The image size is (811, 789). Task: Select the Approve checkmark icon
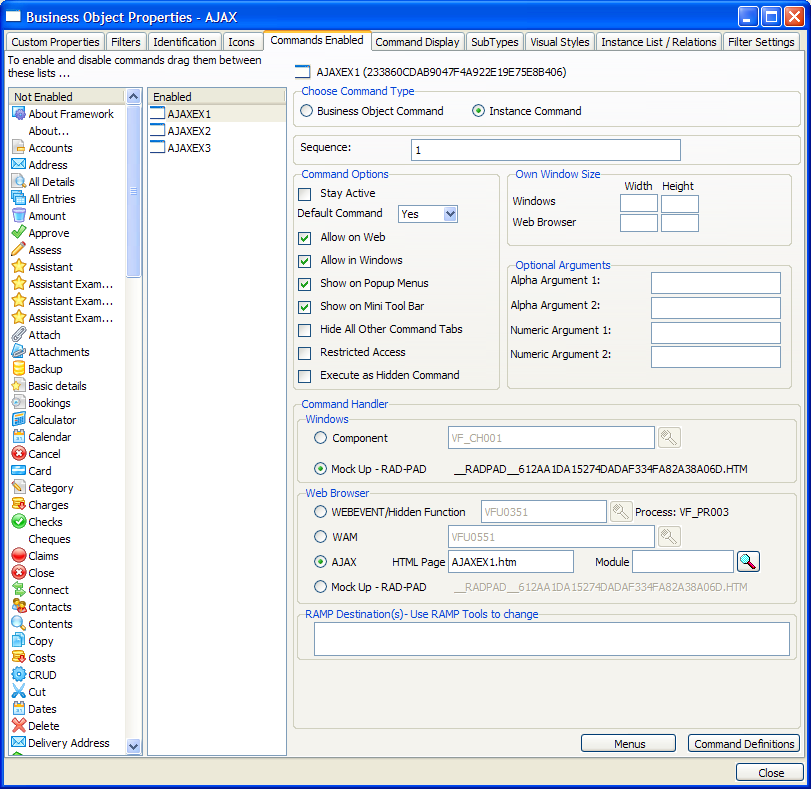[x=19, y=233]
